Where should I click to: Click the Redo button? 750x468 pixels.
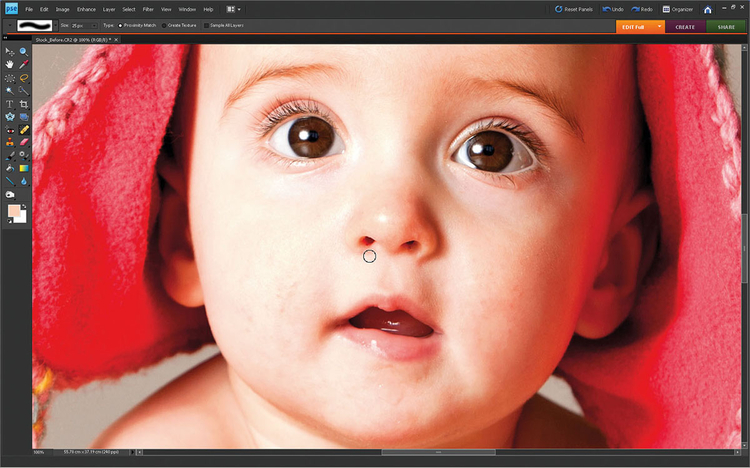(x=642, y=9)
